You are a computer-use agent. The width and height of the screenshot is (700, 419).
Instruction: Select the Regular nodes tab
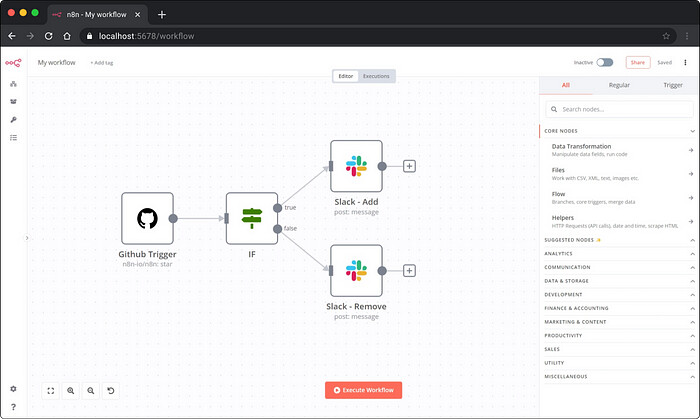619,85
